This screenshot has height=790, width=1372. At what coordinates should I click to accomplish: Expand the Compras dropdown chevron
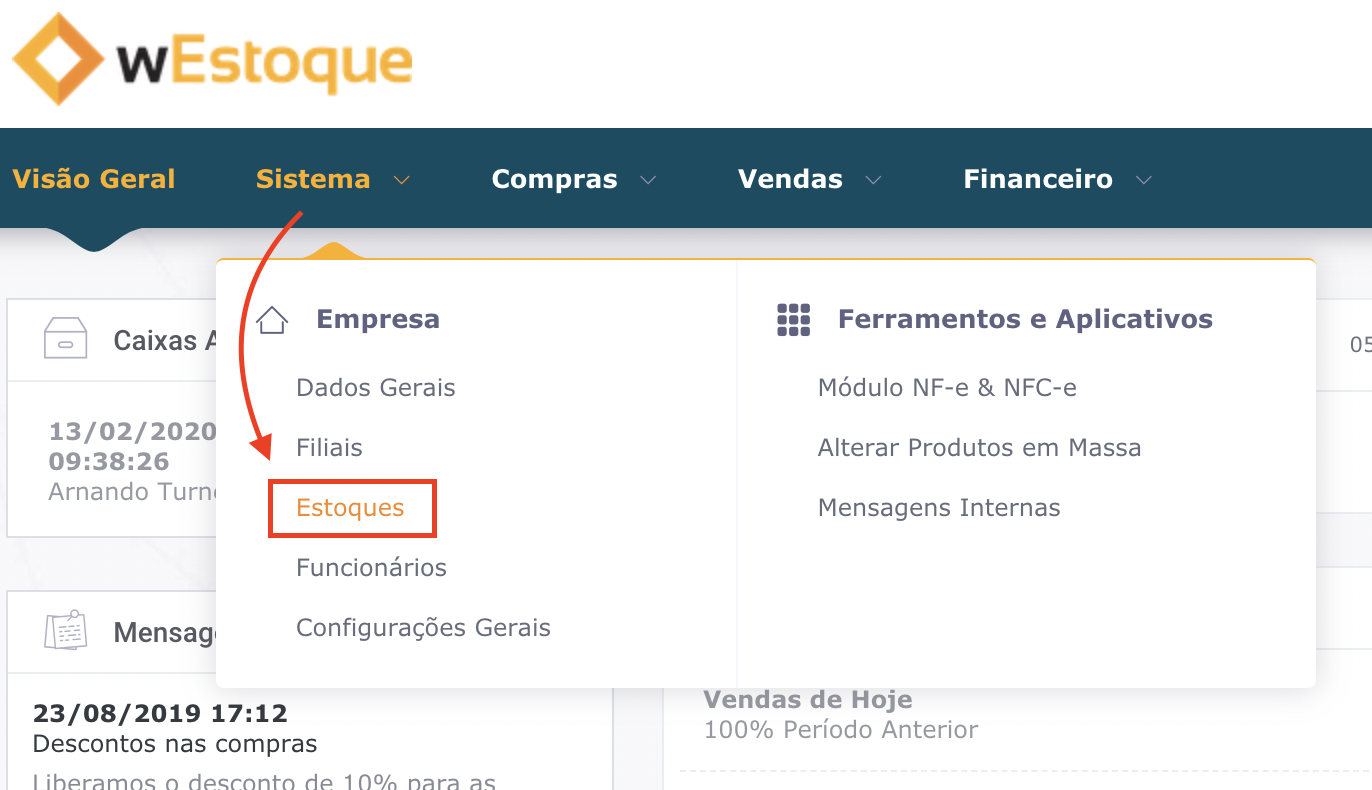click(649, 180)
